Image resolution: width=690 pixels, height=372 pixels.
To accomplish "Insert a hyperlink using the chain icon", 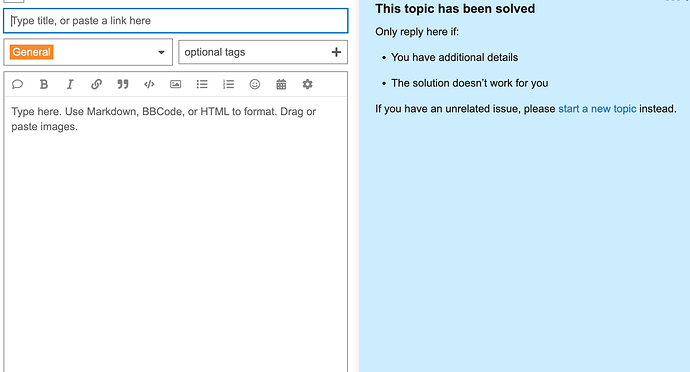I will coord(96,84).
